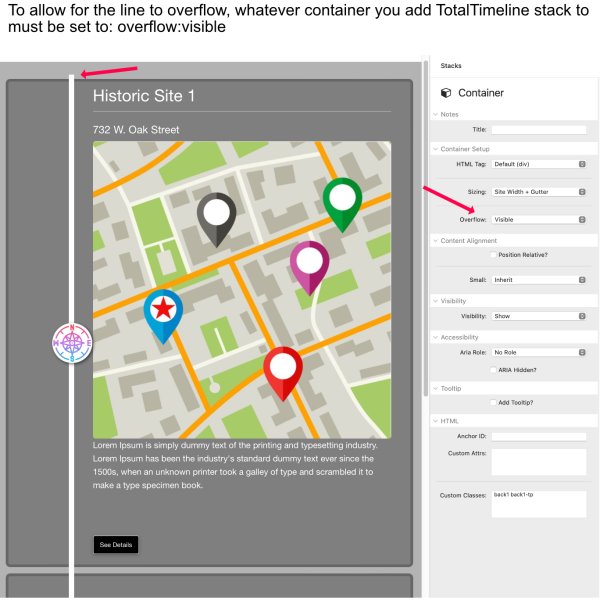The height and width of the screenshot is (600, 600).
Task: Click the dark gray map pin
Action: 216,217
